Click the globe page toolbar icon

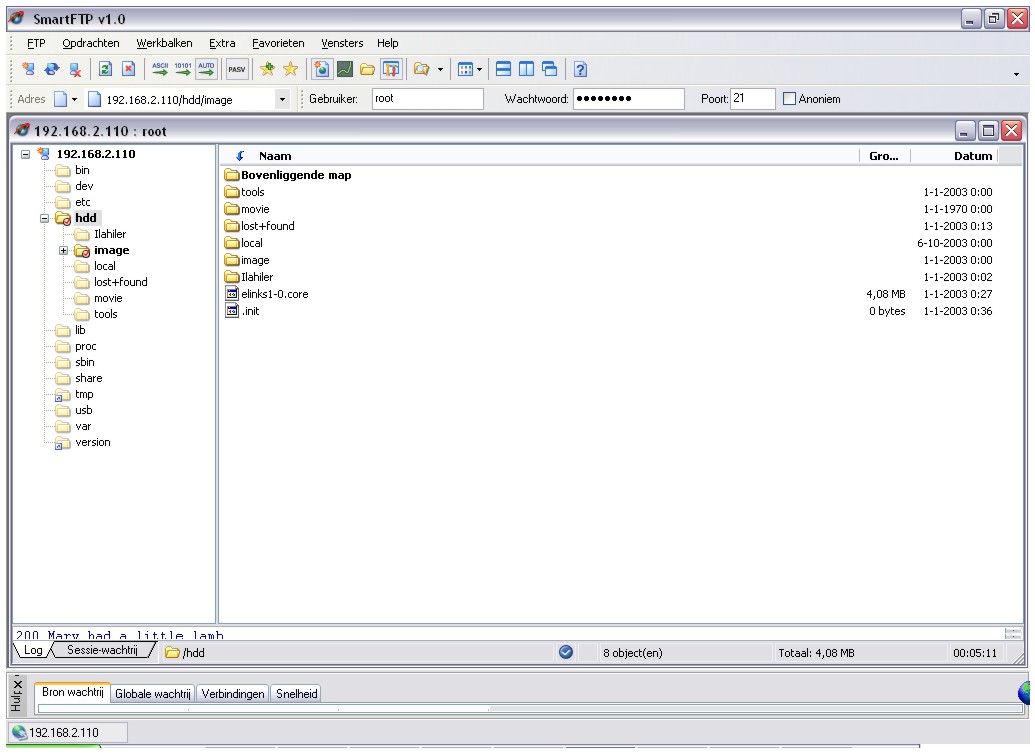tap(321, 69)
